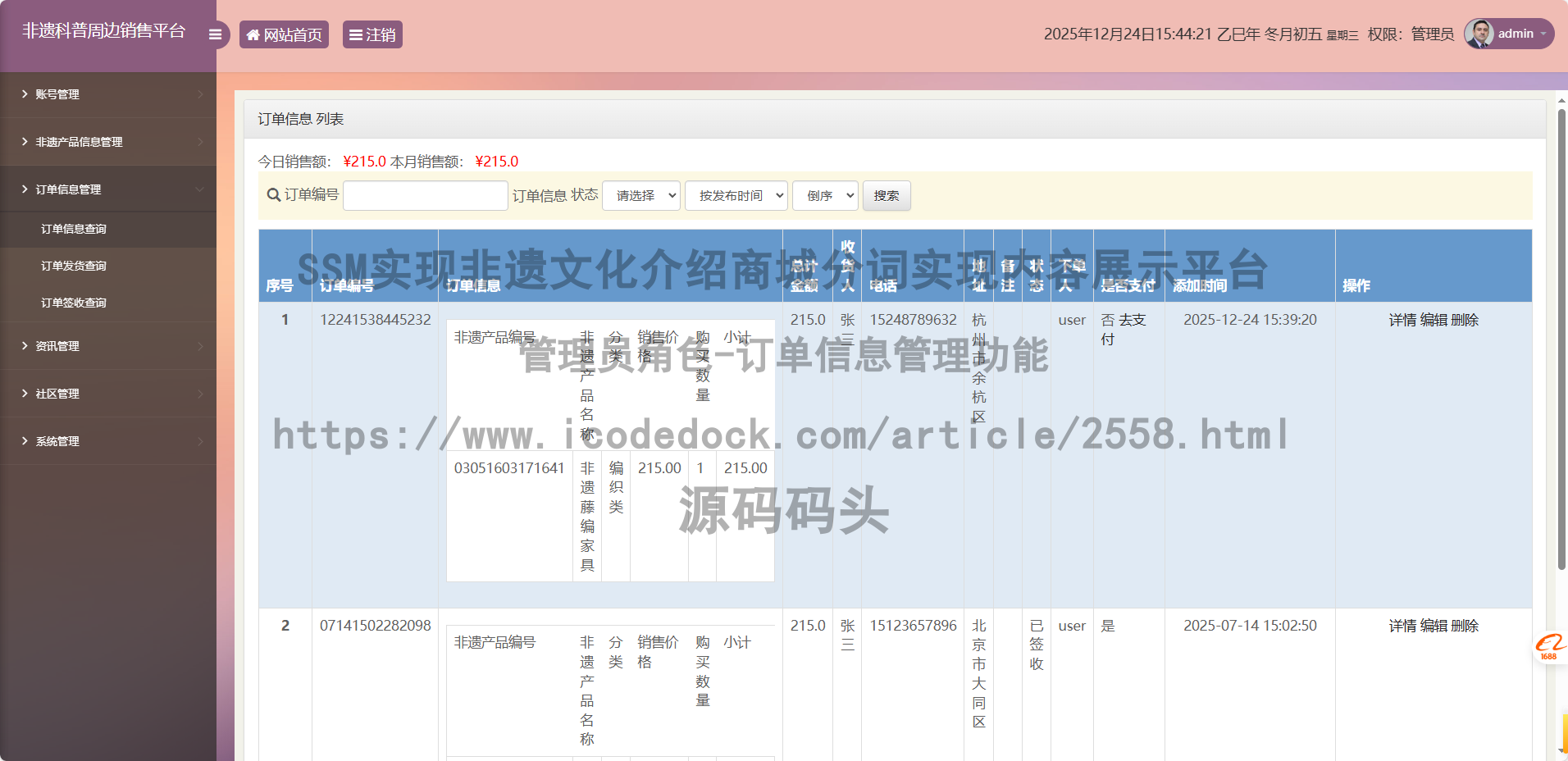点击账号管理前的箭头图标
The height and width of the screenshot is (761, 1568).
pyautogui.click(x=24, y=93)
